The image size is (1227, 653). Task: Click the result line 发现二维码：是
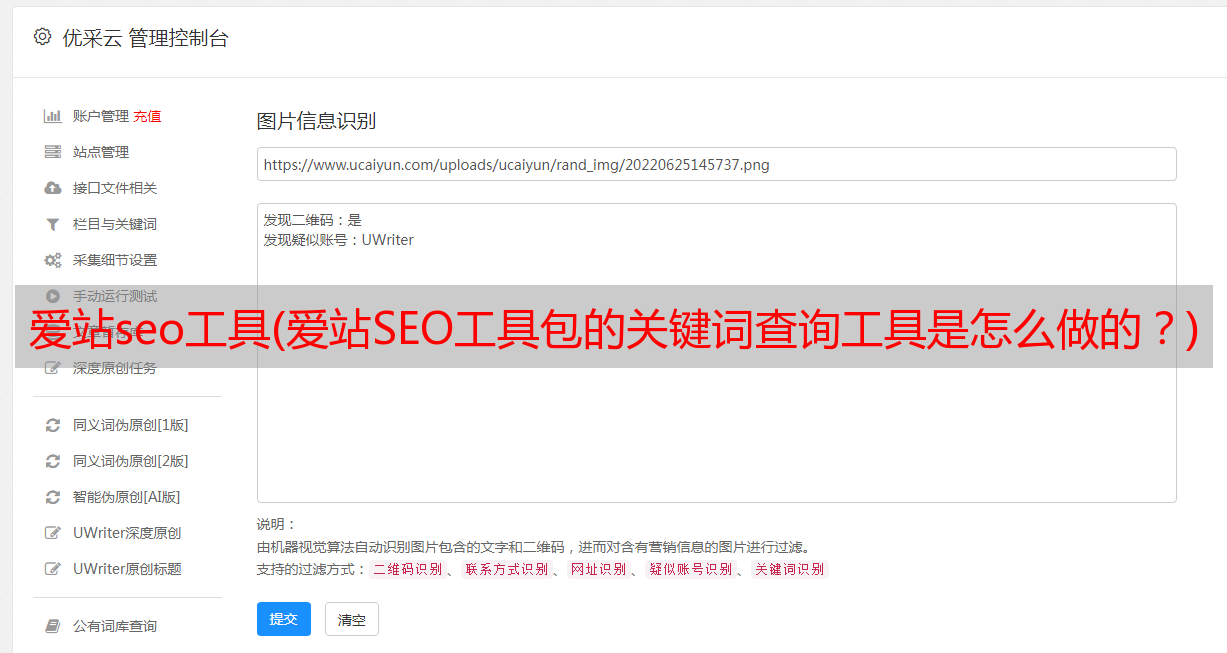pyautogui.click(x=313, y=220)
